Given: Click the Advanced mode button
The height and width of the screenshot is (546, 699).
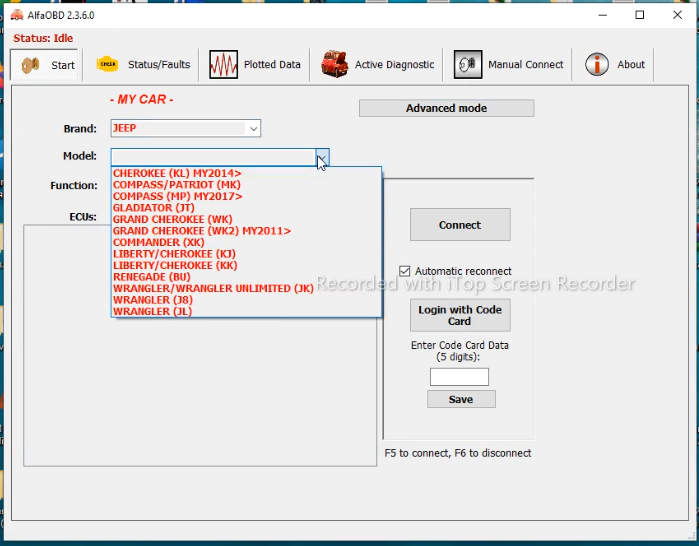Looking at the screenshot, I should [x=446, y=108].
